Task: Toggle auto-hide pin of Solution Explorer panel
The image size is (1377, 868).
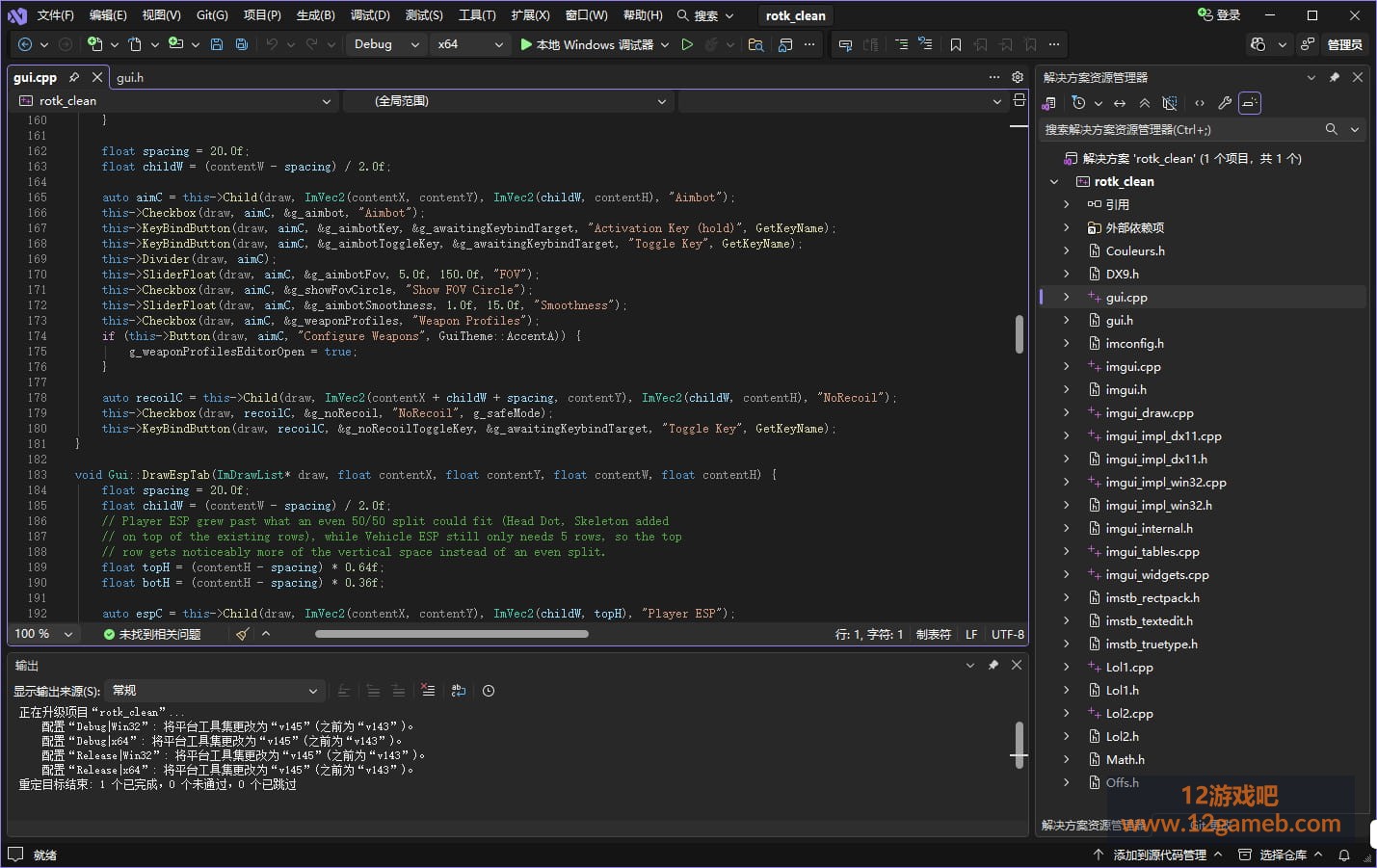Action: (1335, 77)
